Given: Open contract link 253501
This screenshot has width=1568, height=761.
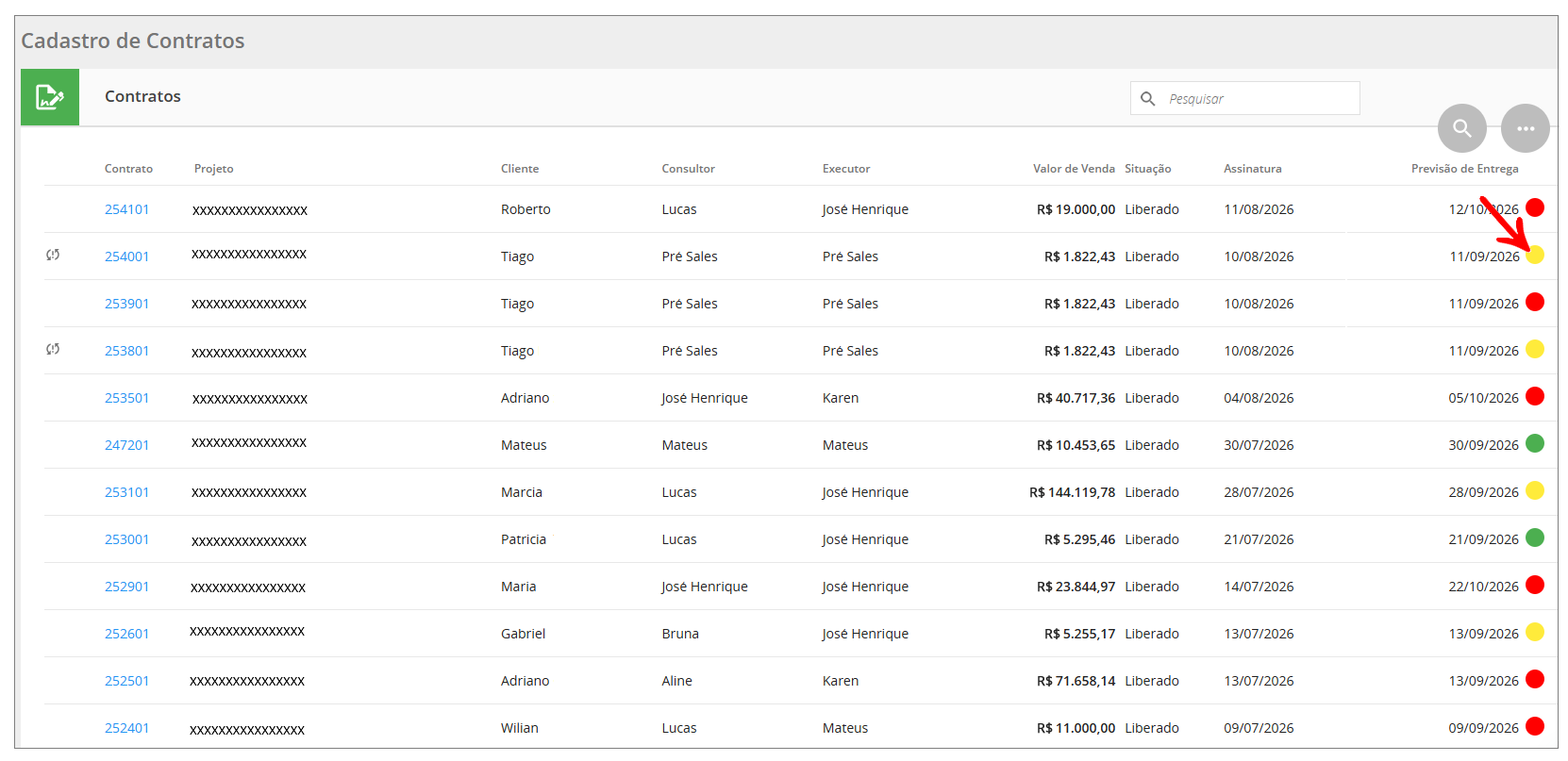Looking at the screenshot, I should click(x=126, y=398).
